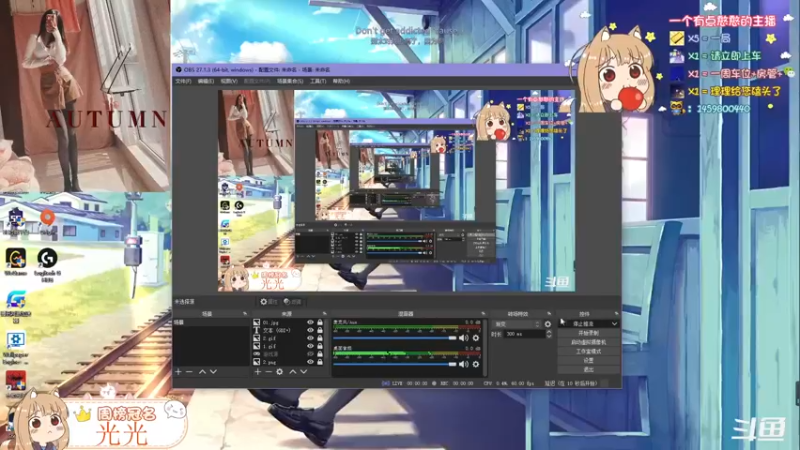Undock the 来源 panel via header icon

tap(324, 313)
